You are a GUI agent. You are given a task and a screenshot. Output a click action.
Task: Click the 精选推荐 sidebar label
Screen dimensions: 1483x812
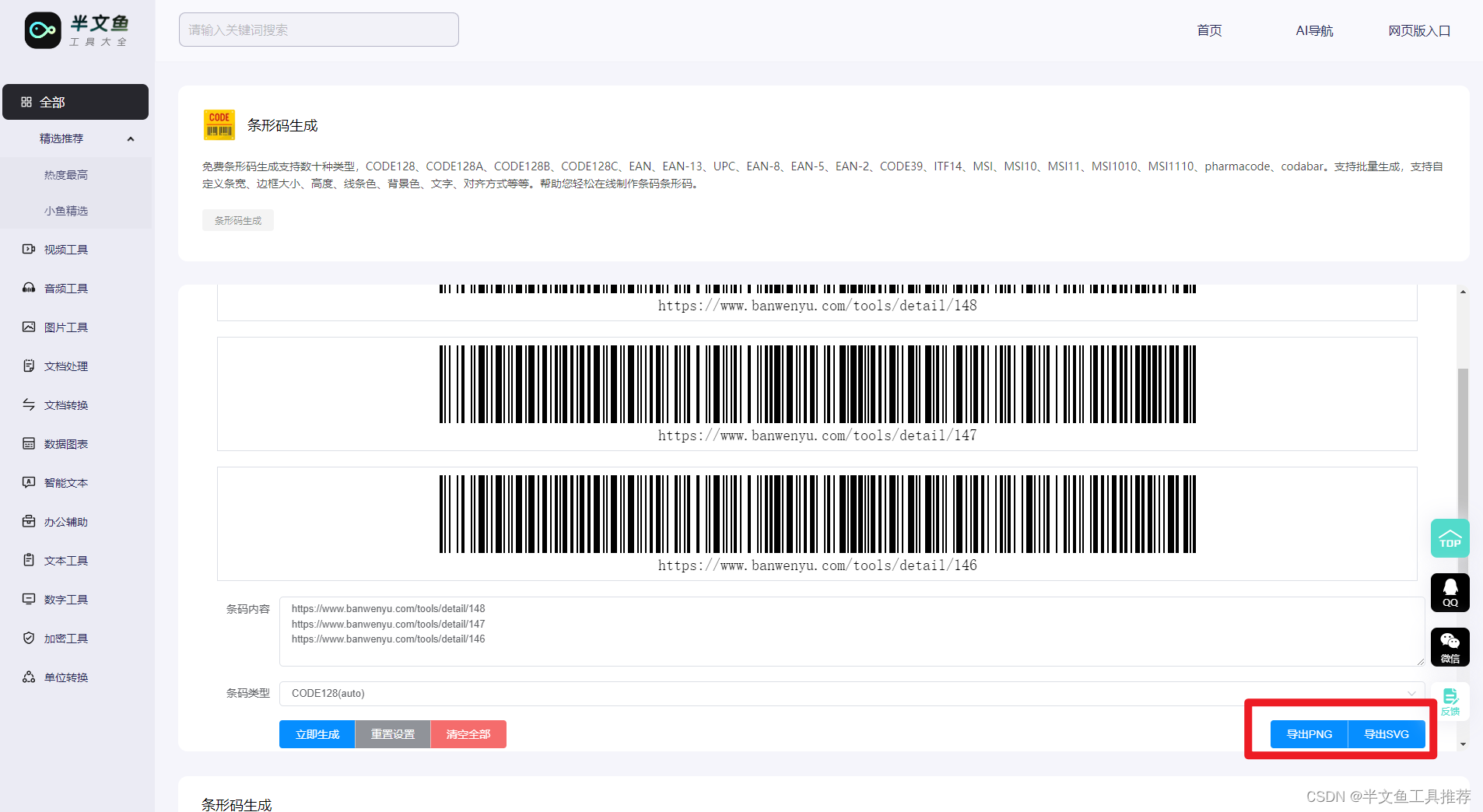[x=61, y=138]
